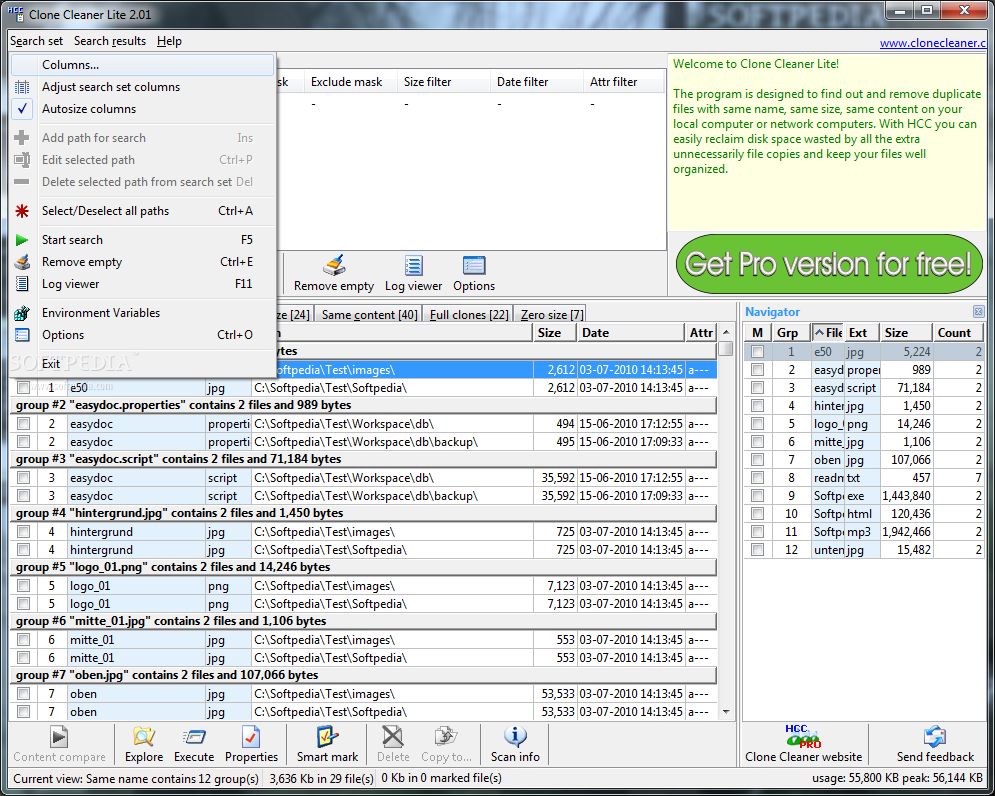Switch to the Zero size [7] tab
Image resolution: width=995 pixels, height=796 pixels.
coord(552,314)
